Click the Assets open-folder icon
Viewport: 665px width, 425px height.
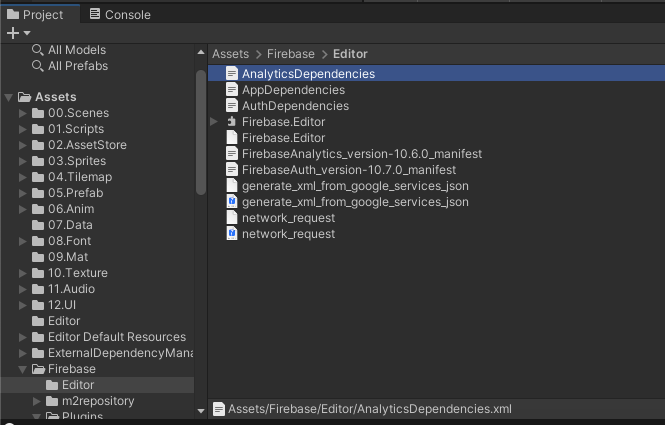(x=25, y=97)
